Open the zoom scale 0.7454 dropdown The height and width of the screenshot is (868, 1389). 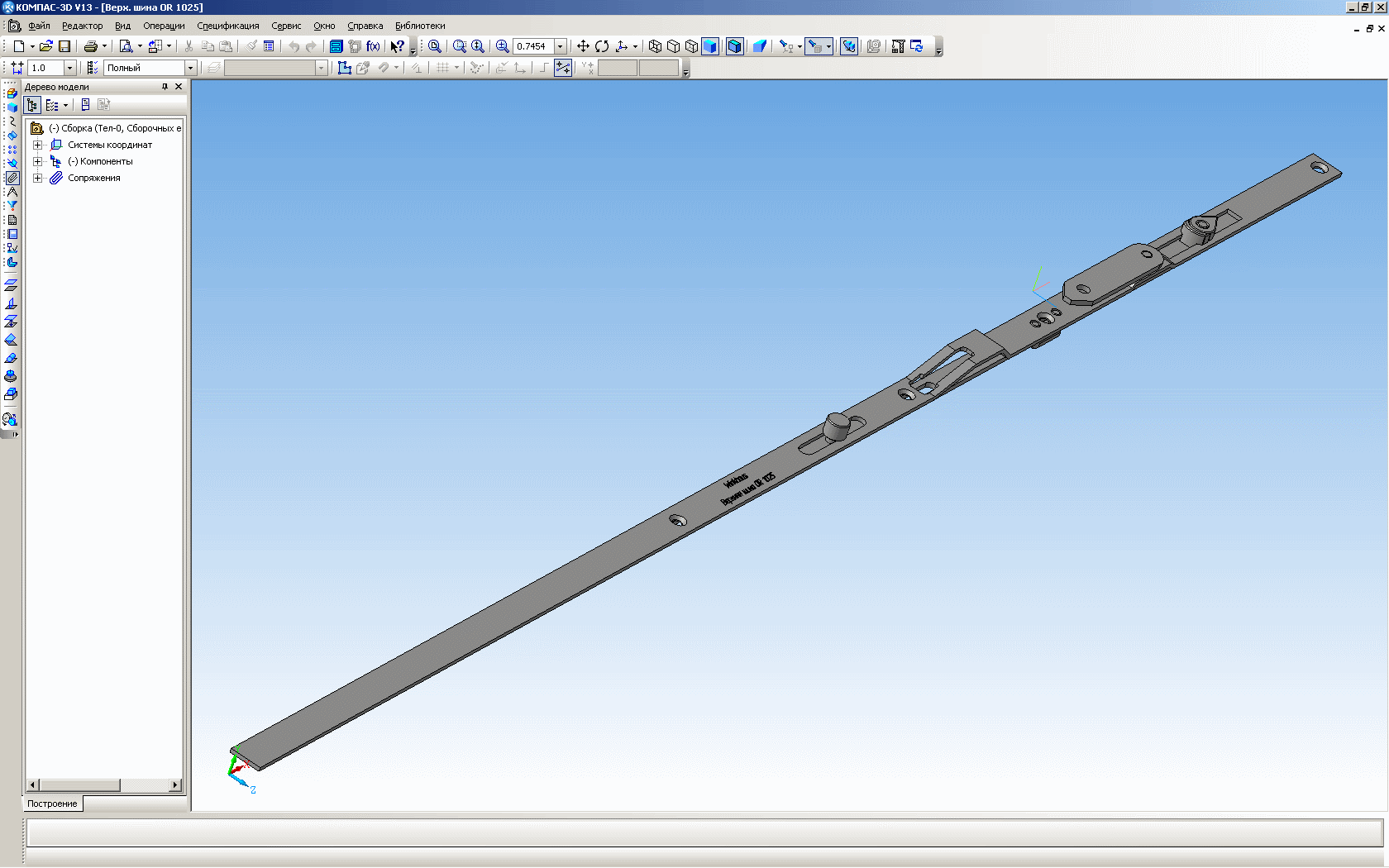click(561, 46)
